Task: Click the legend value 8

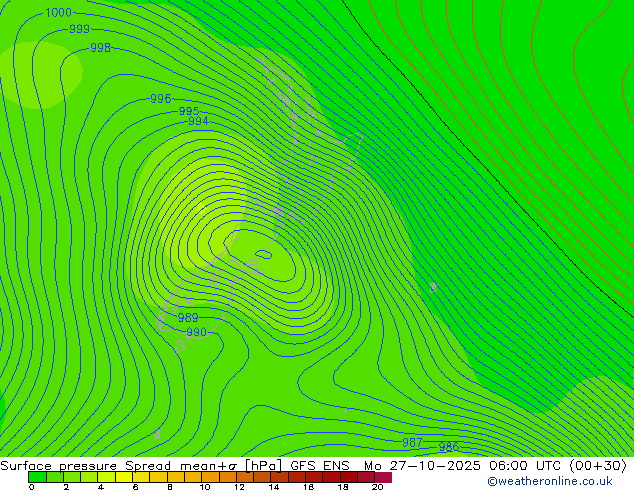Action: pyautogui.click(x=170, y=487)
